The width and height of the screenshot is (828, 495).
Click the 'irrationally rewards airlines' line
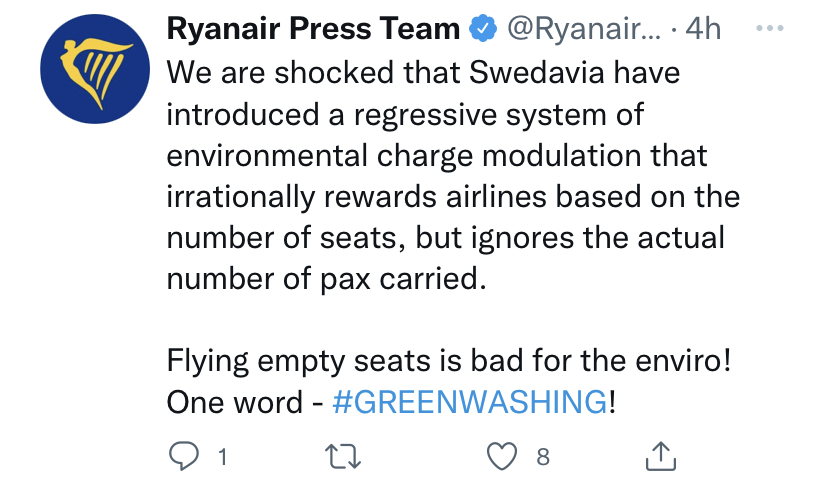point(452,196)
